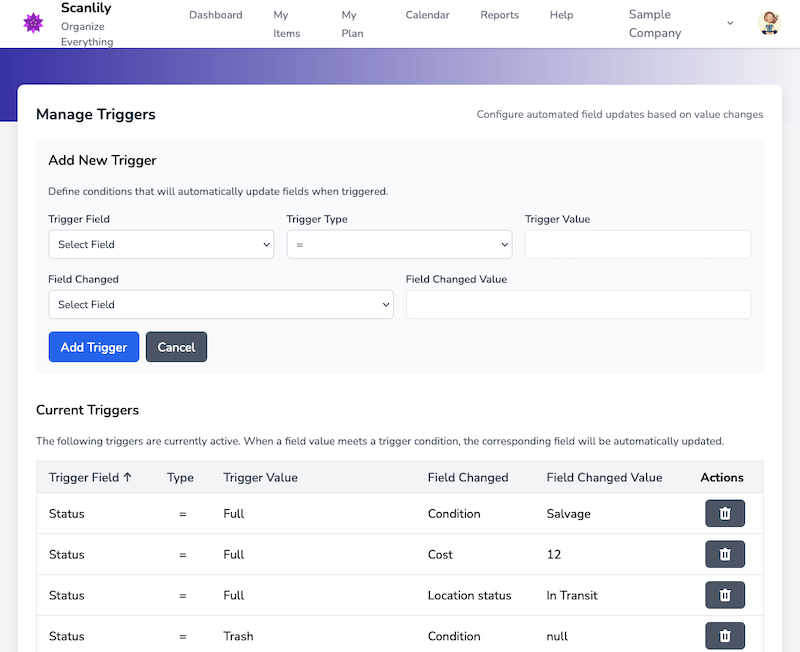Screen dimensions: 800x652
Task: Click inside the Trigger Value input field
Action: [637, 244]
